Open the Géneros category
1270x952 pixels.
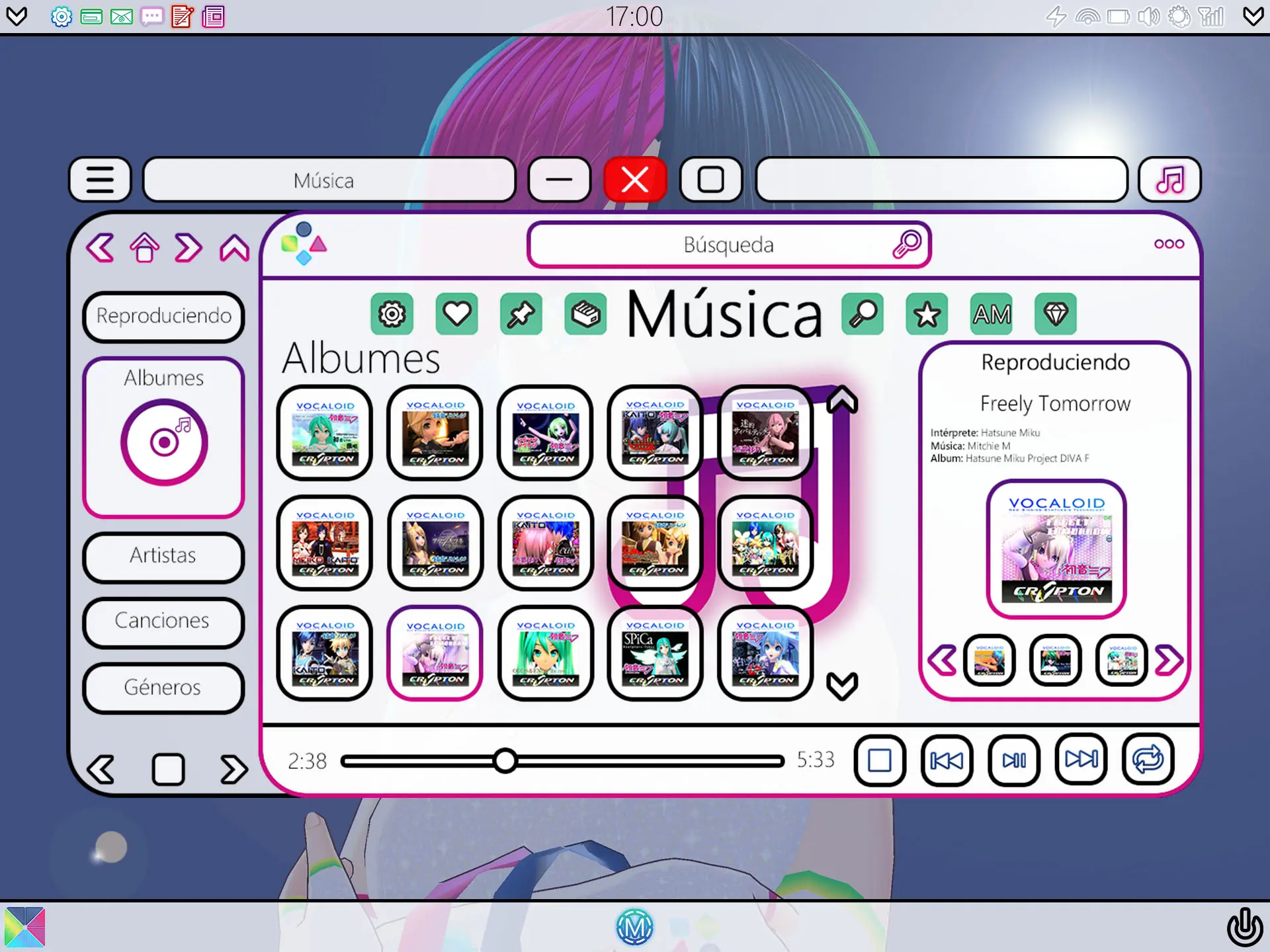pyautogui.click(x=163, y=688)
